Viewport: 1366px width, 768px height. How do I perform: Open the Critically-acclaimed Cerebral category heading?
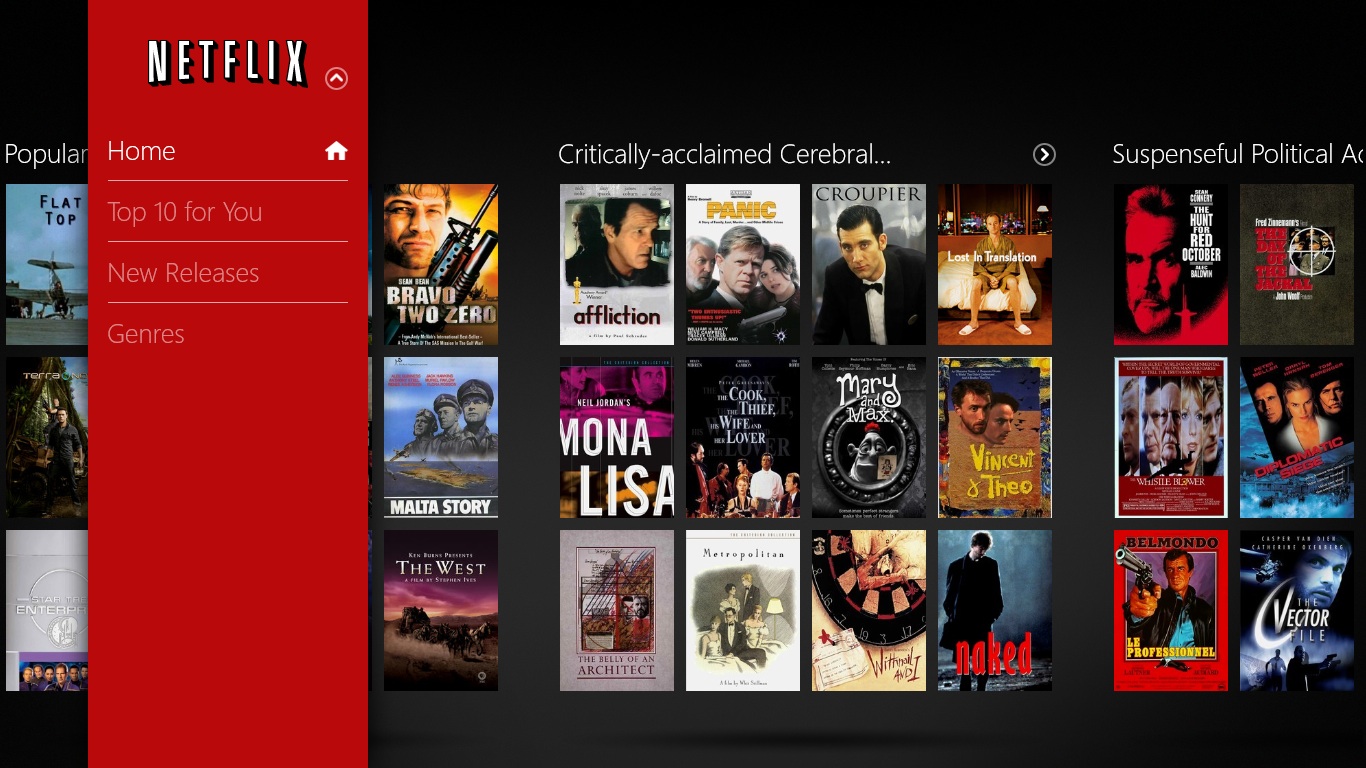point(724,154)
